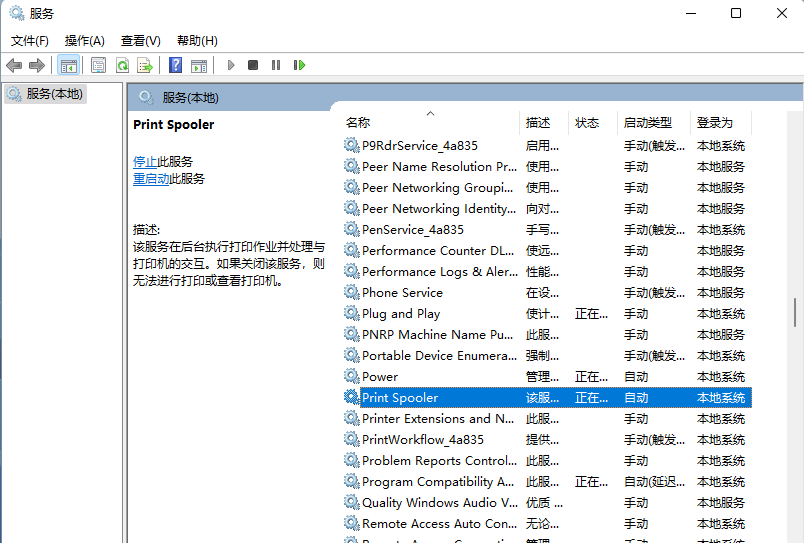Click the gear icon beside Phone Service
The image size is (804, 543).
[x=351, y=292]
